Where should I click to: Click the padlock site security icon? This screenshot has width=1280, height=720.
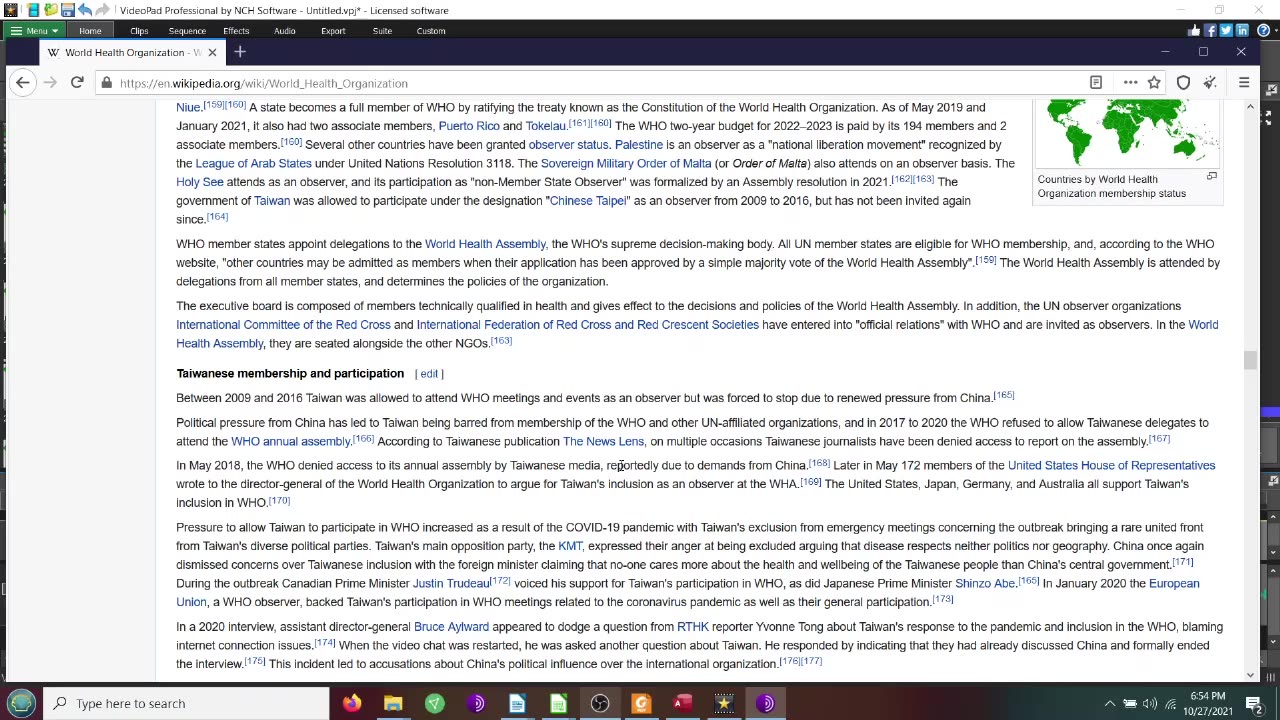[106, 83]
